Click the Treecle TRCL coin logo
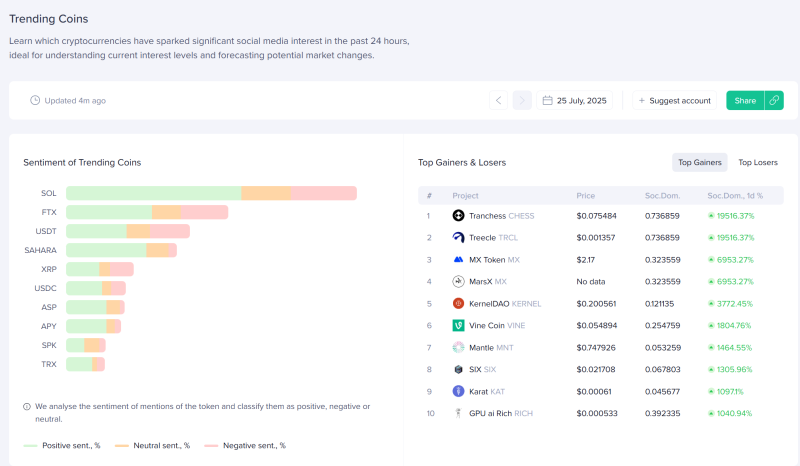Viewport: 800px width, 466px height. click(x=458, y=238)
